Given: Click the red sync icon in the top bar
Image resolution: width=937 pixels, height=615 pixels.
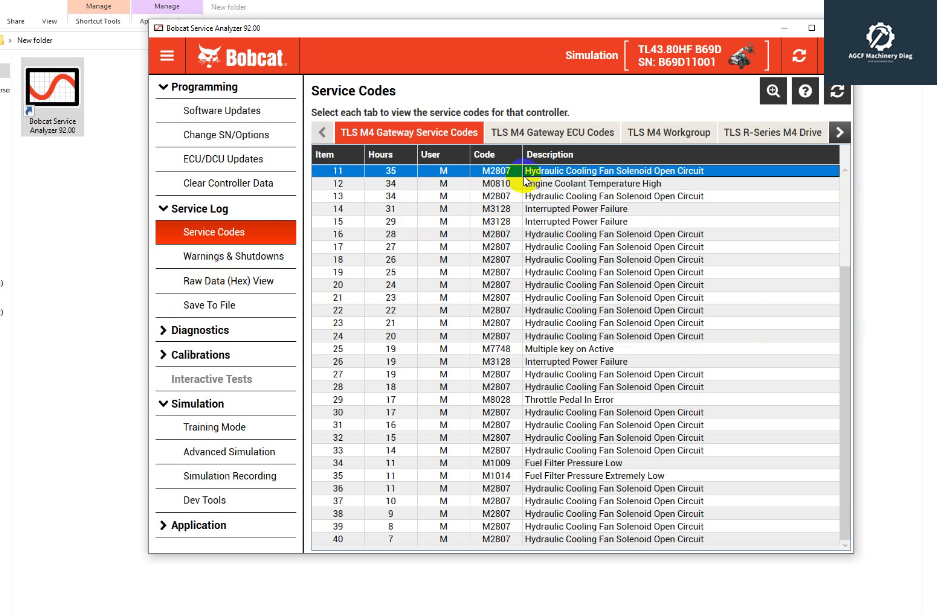Looking at the screenshot, I should click(799, 56).
